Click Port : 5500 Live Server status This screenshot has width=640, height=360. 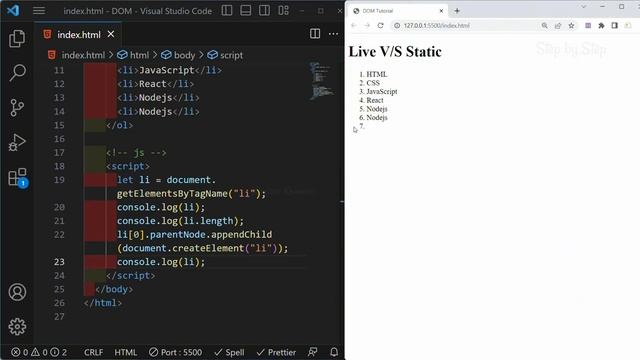pyautogui.click(x=176, y=352)
